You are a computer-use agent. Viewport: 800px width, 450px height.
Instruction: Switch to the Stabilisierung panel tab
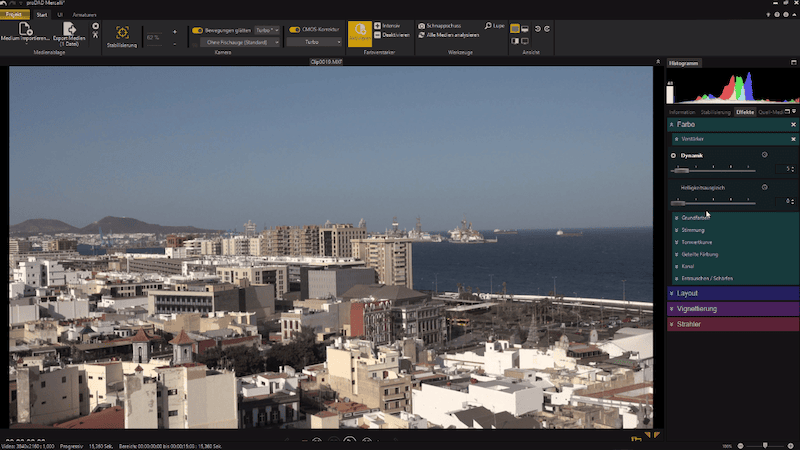pyautogui.click(x=715, y=112)
